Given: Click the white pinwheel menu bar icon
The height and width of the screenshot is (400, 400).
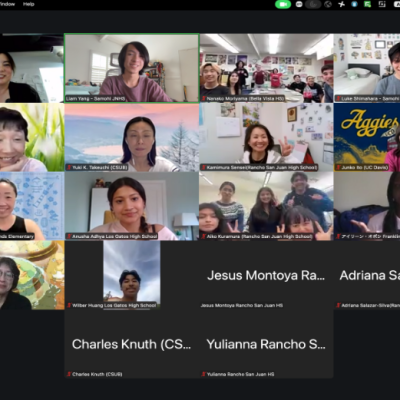Looking at the screenshot, I should pos(342,4).
